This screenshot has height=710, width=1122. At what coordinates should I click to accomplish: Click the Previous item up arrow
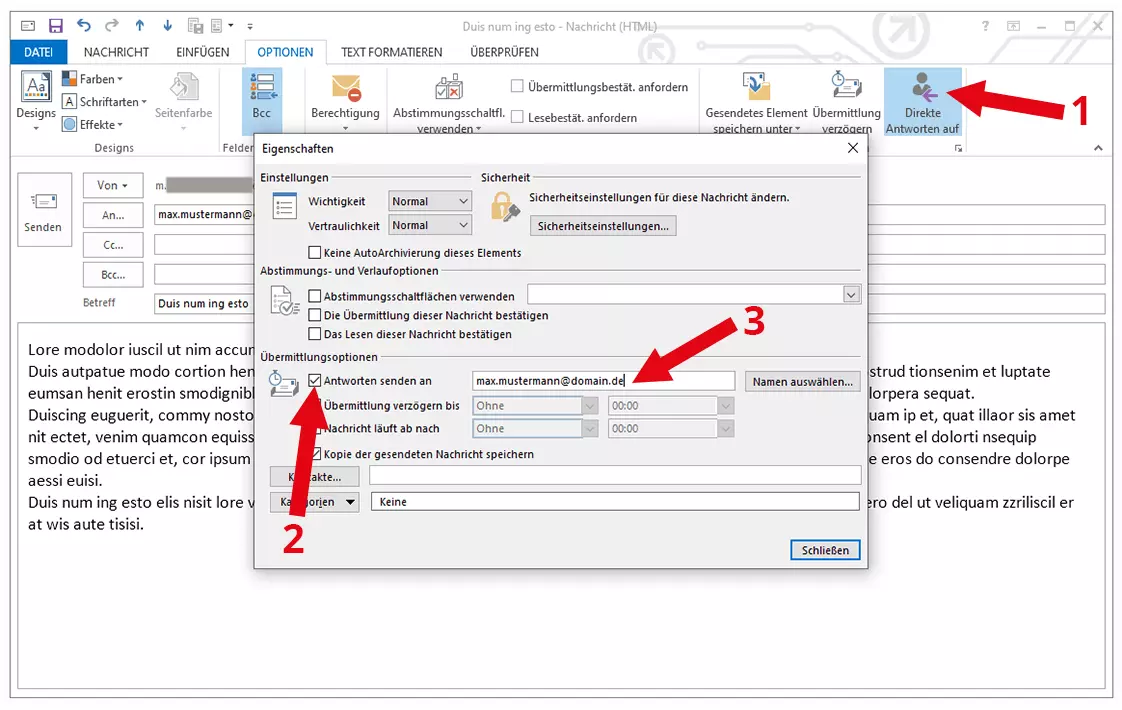point(140,26)
